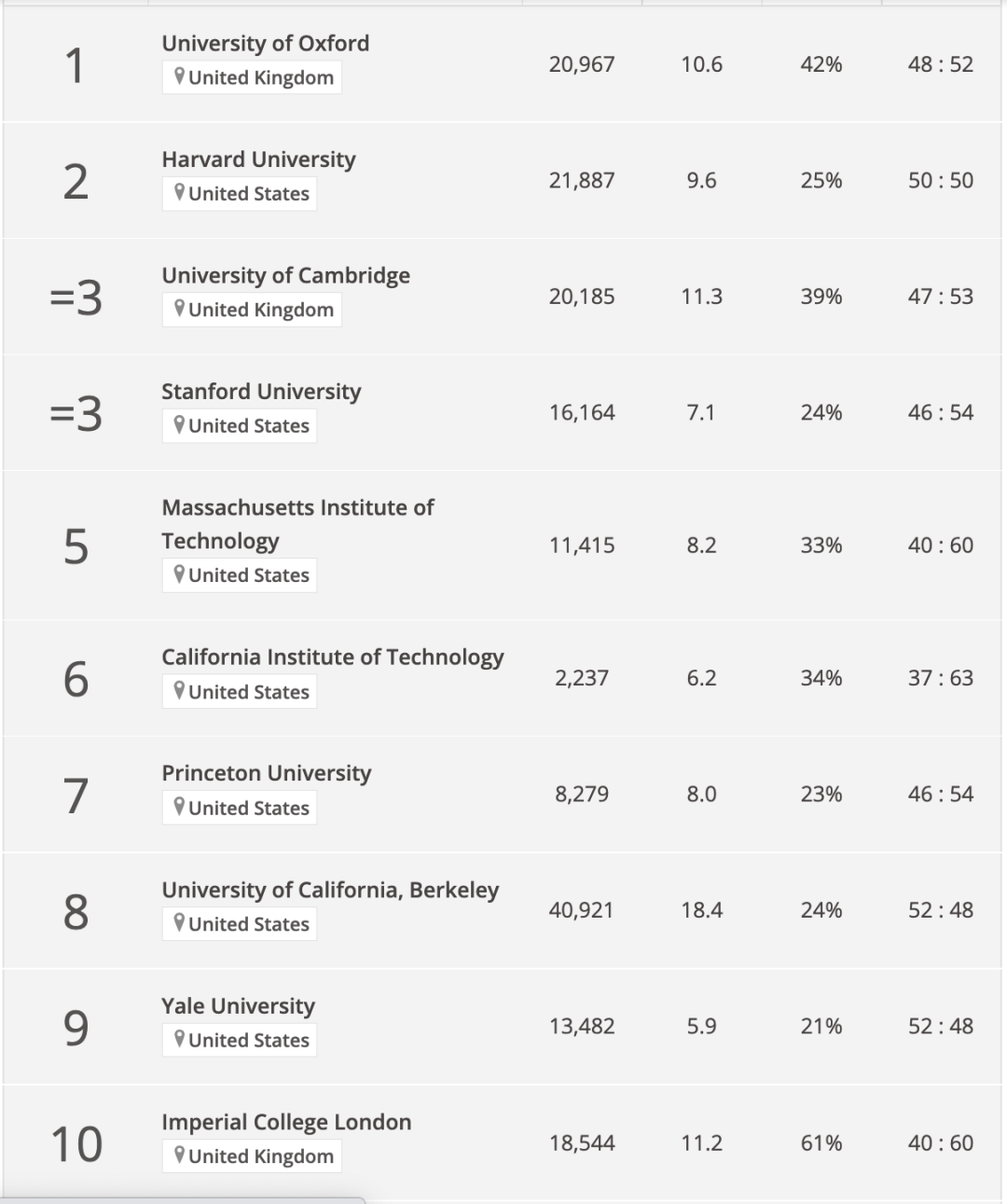The width and height of the screenshot is (1007, 1204).
Task: Click location pin icon under Stanford
Action: tap(179, 425)
